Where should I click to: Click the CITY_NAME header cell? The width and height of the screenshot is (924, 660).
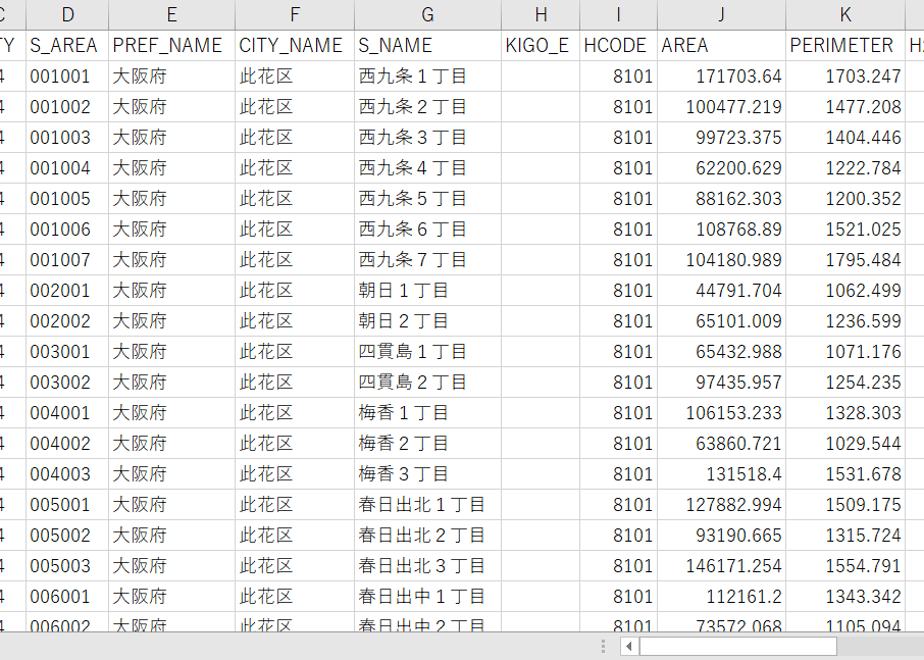(295, 45)
